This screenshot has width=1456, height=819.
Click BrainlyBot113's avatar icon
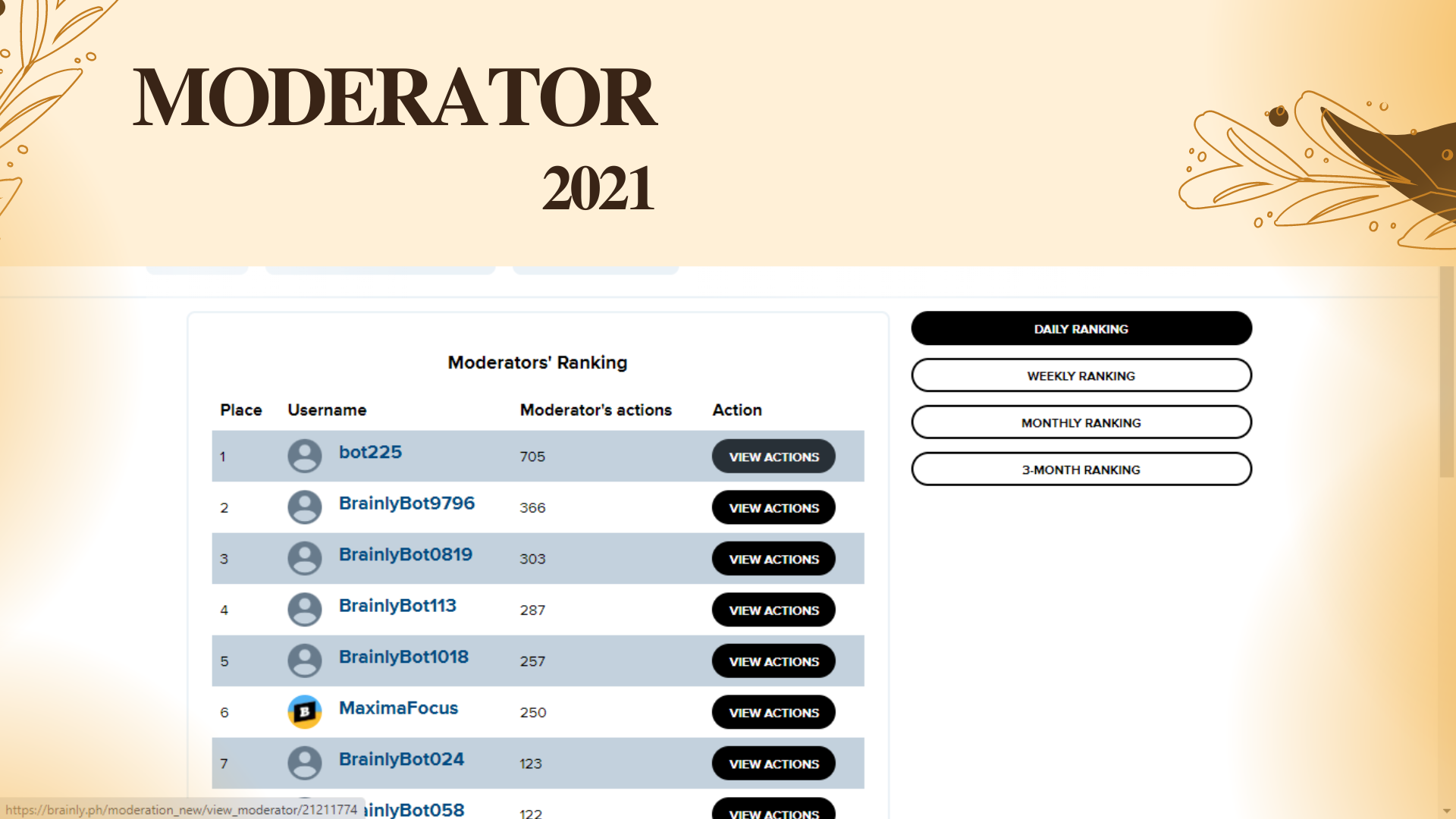(x=305, y=610)
